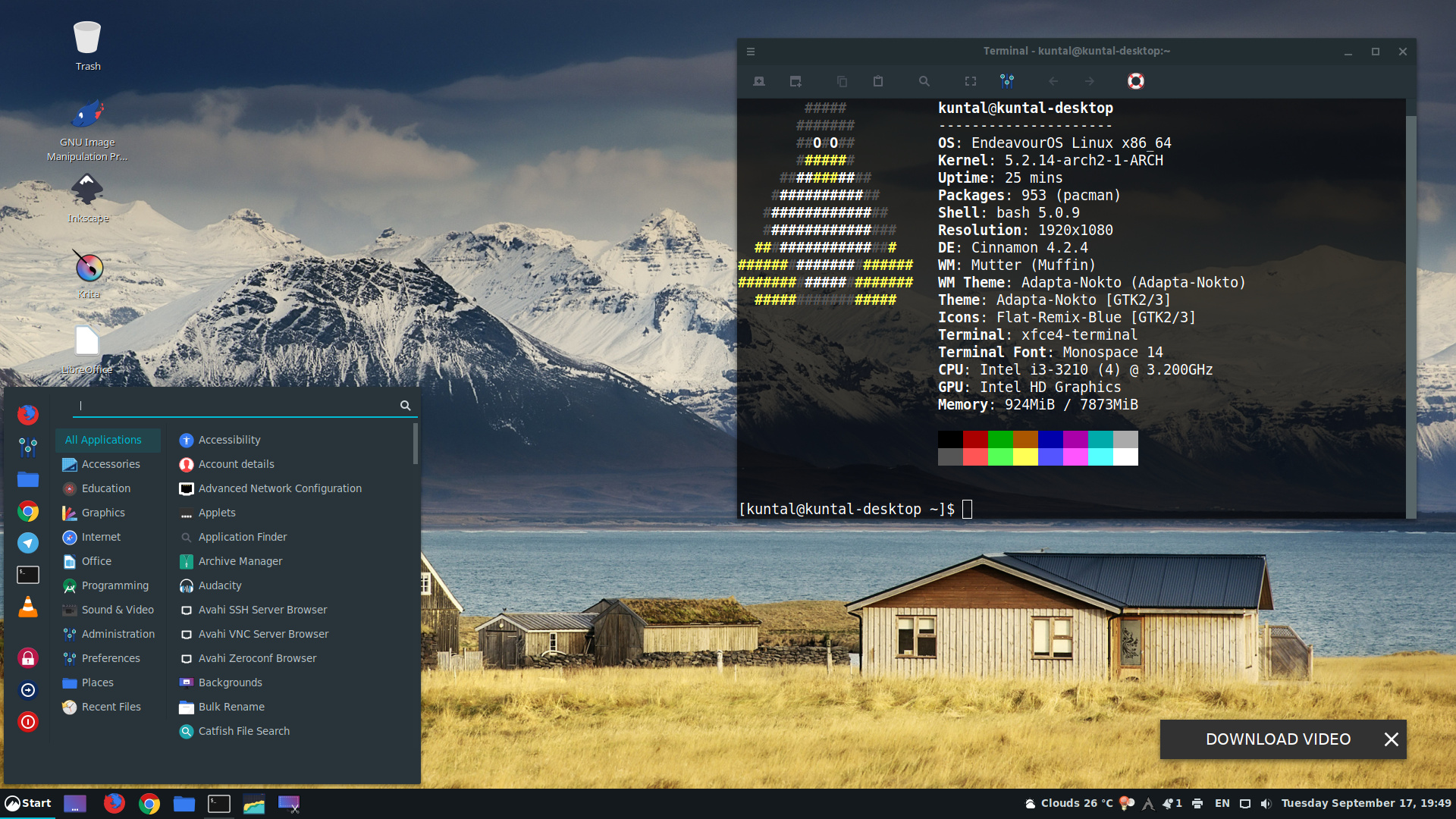Launch Audacity from app list
This screenshot has width=1456, height=819.
[x=293, y=585]
